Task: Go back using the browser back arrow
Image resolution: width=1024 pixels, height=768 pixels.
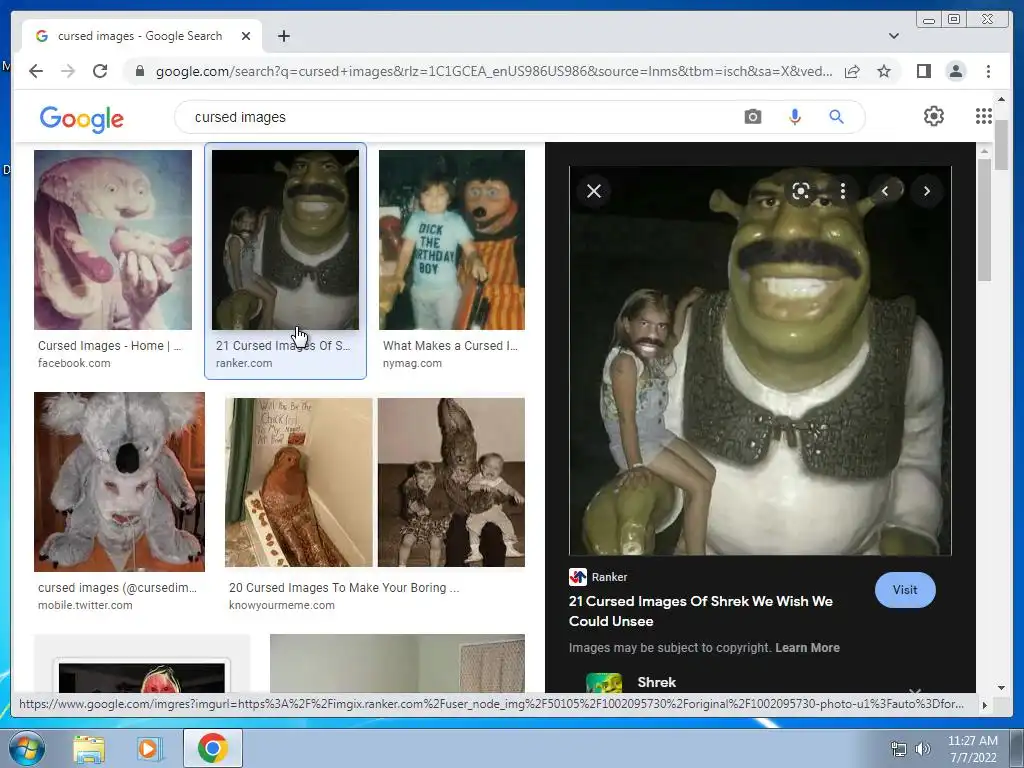Action: 36,71
